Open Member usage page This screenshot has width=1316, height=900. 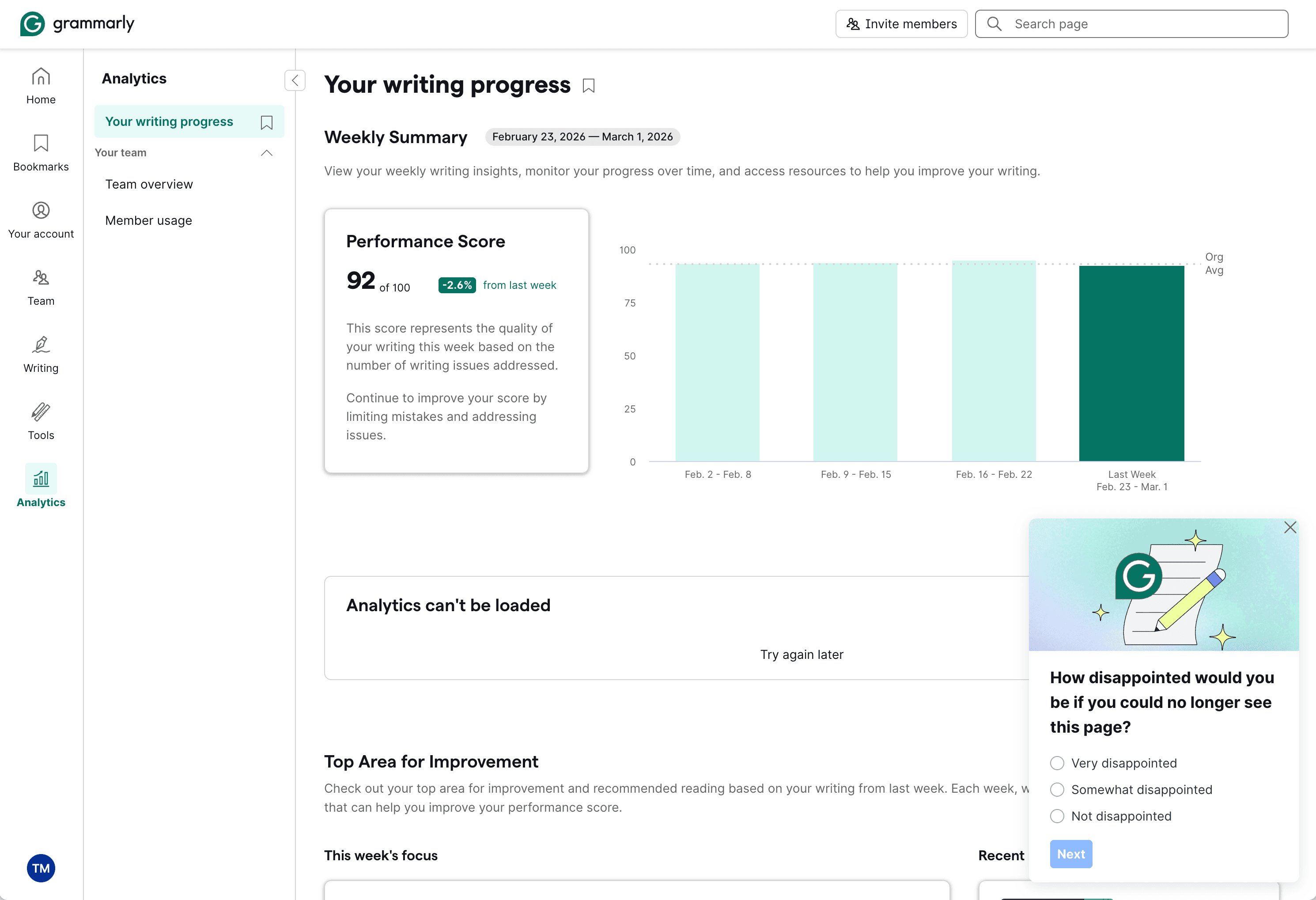(x=148, y=220)
